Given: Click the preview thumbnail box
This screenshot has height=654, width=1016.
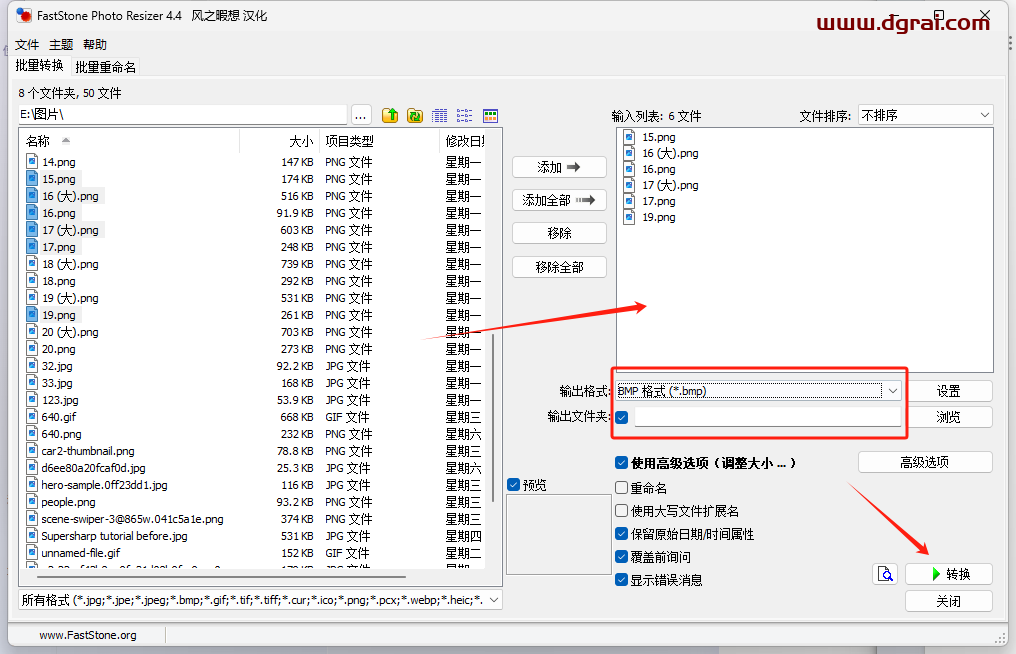Looking at the screenshot, I should point(559,535).
